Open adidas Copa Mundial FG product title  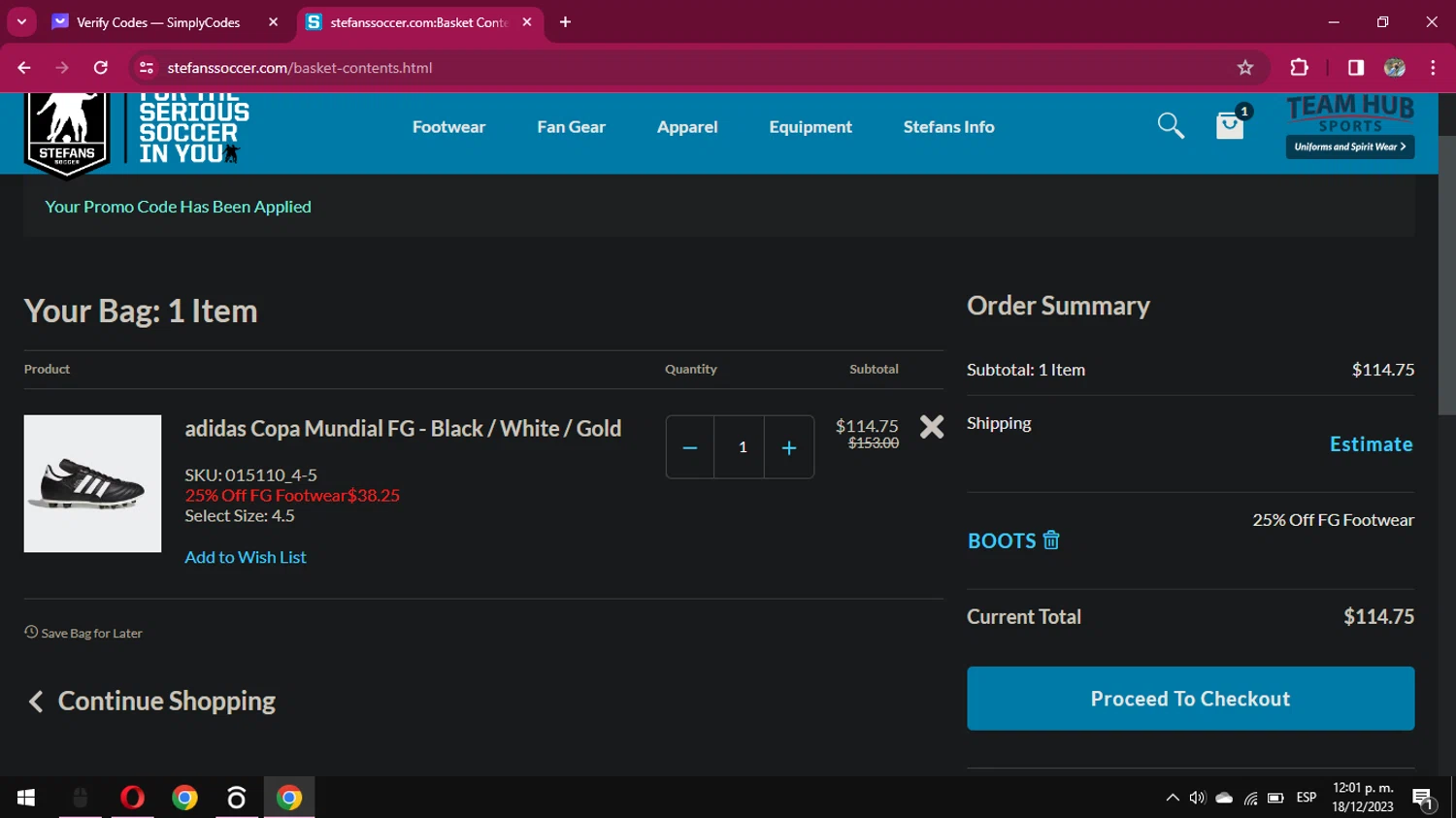pos(403,429)
